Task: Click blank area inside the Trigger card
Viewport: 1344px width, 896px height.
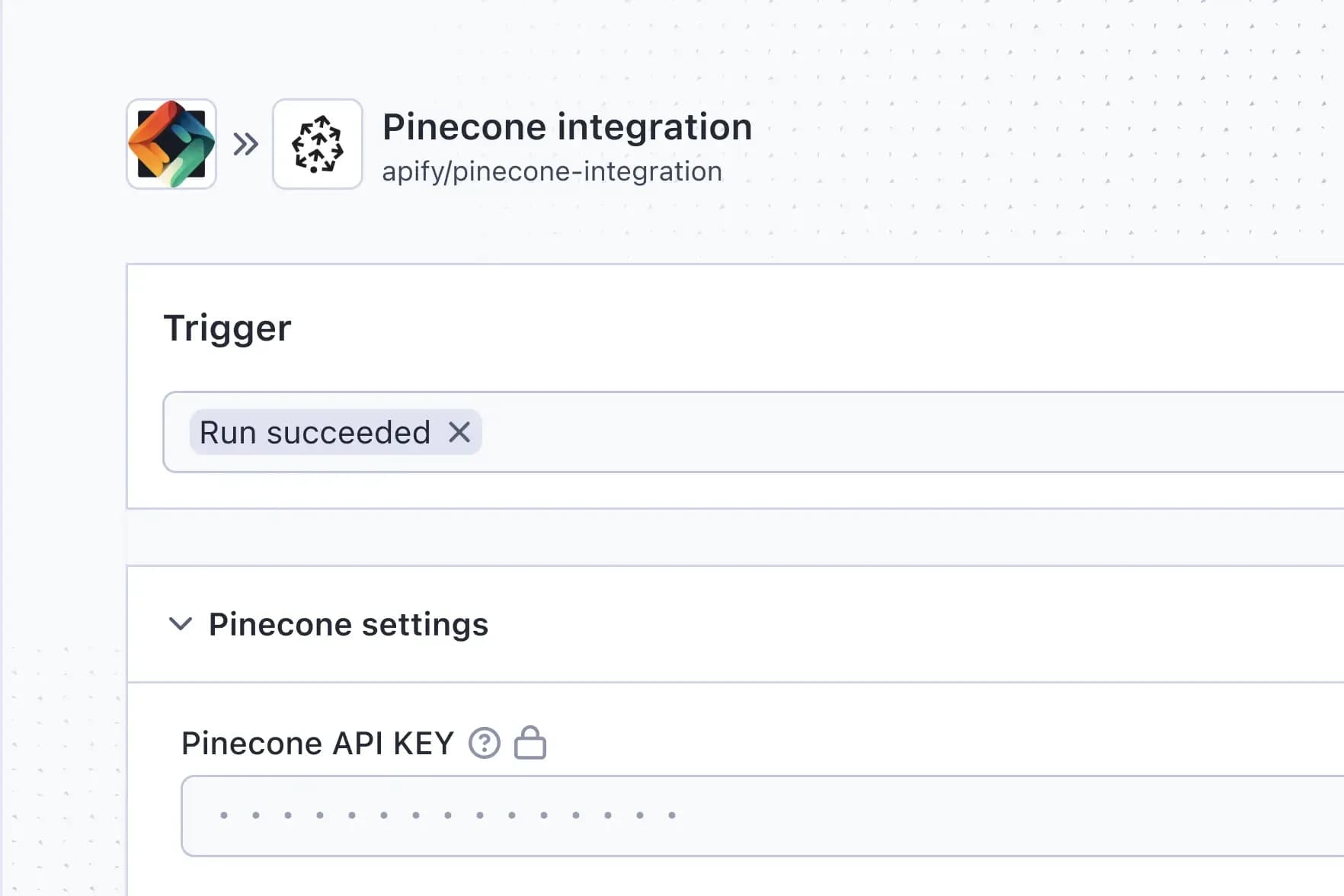Action: [762, 328]
